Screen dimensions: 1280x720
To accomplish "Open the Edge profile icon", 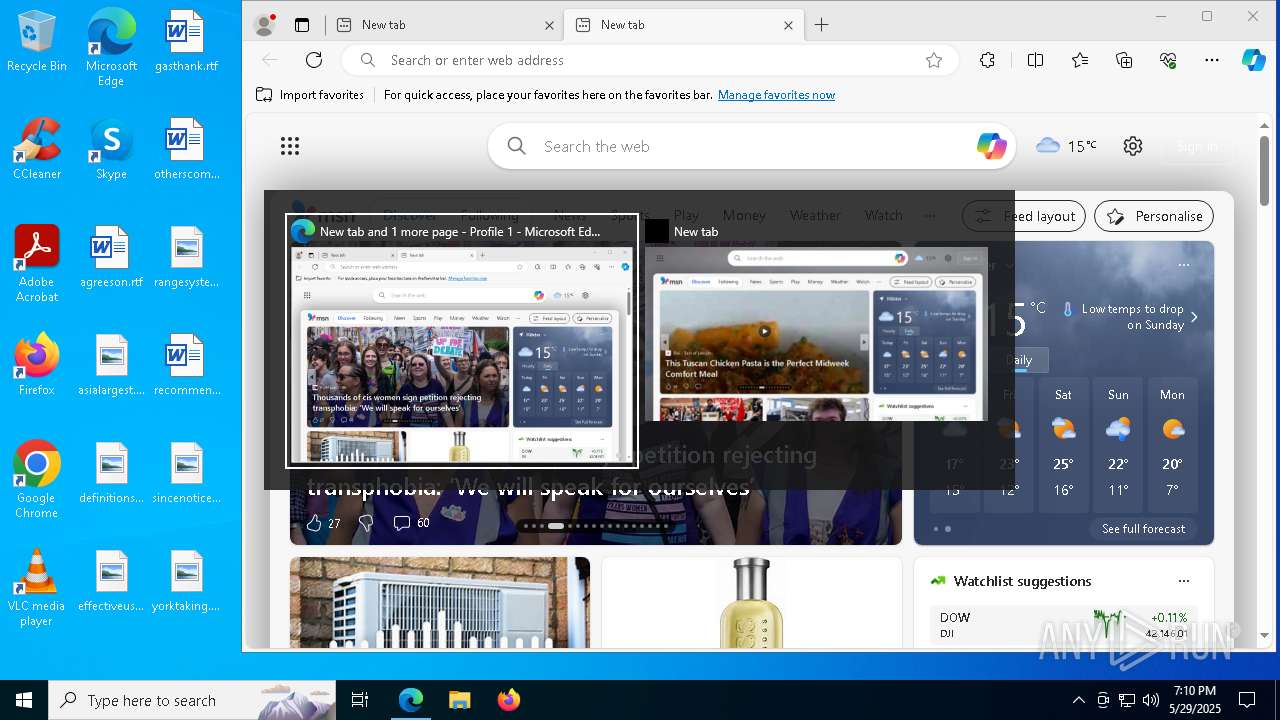I will point(265,25).
